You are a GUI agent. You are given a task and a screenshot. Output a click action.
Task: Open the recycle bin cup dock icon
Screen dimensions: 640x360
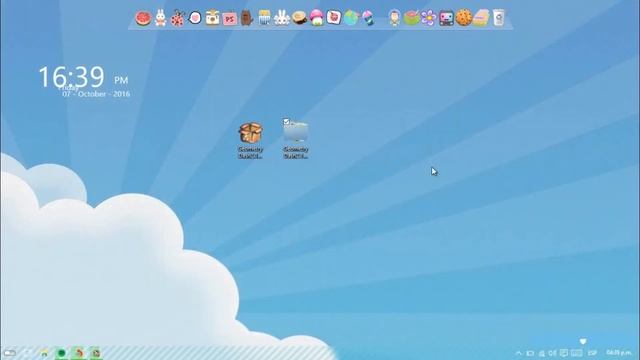coord(498,18)
